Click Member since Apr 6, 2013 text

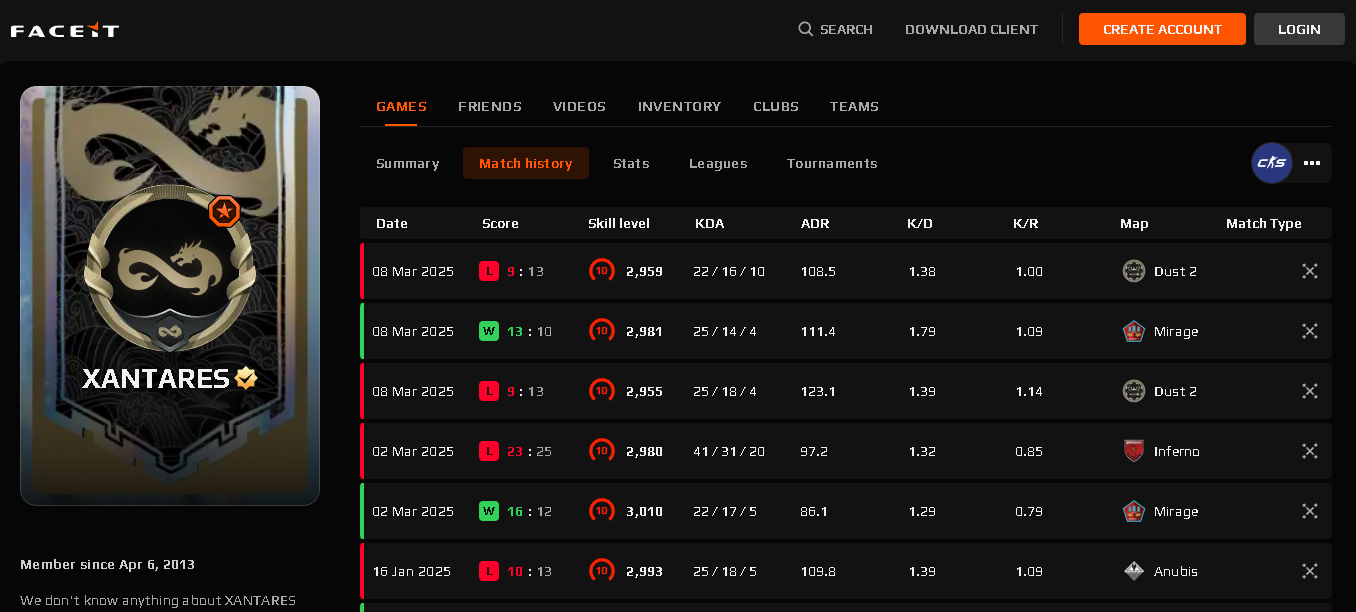point(108,564)
